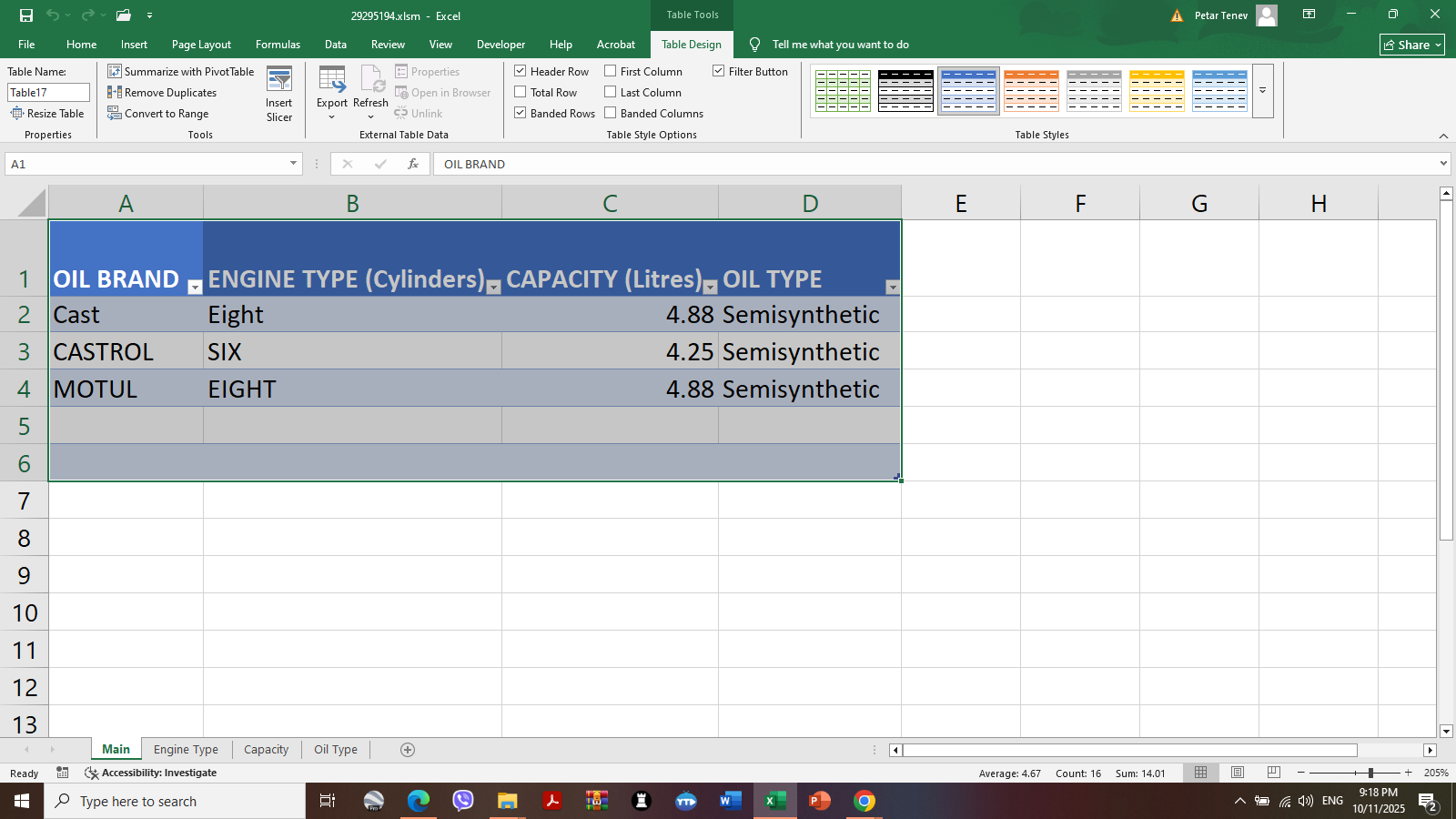1456x819 pixels.
Task: Enable First Column checkbox
Action: pos(611,71)
